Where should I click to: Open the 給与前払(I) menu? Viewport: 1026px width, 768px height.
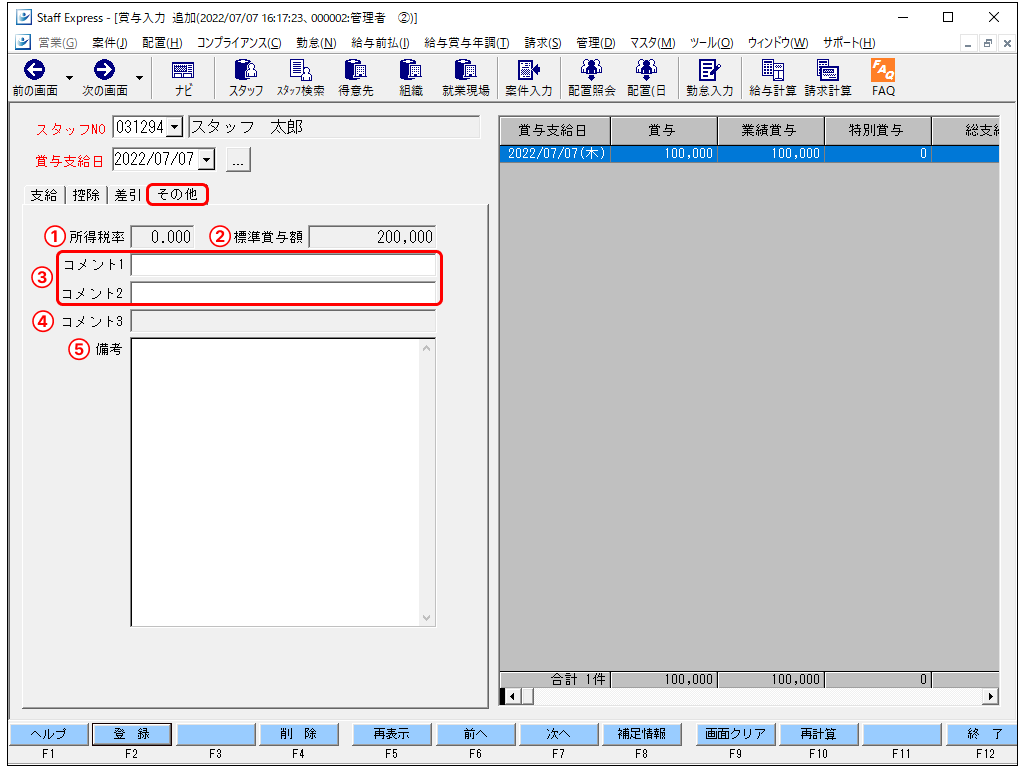click(380, 43)
